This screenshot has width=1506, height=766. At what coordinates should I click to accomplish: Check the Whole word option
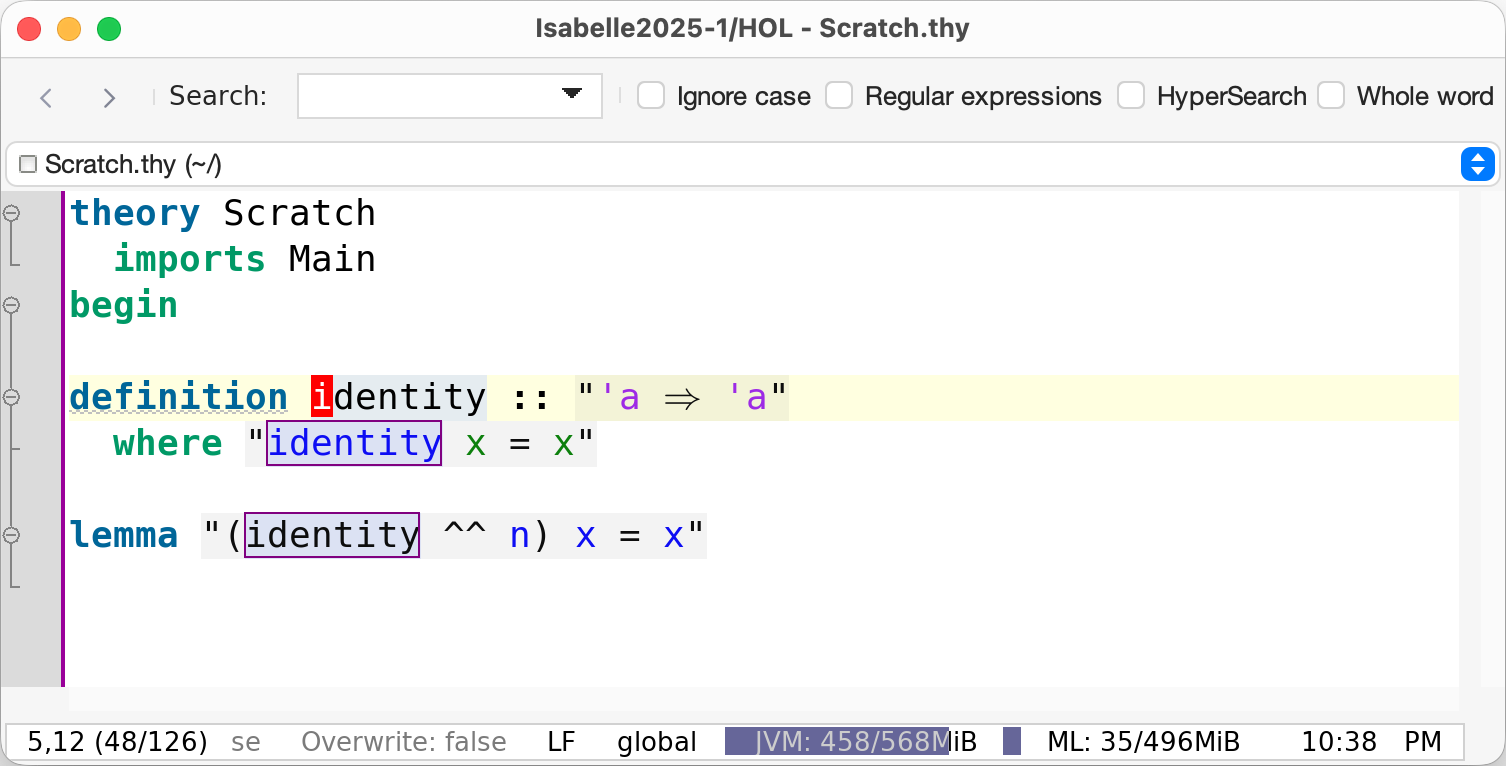point(1331,96)
